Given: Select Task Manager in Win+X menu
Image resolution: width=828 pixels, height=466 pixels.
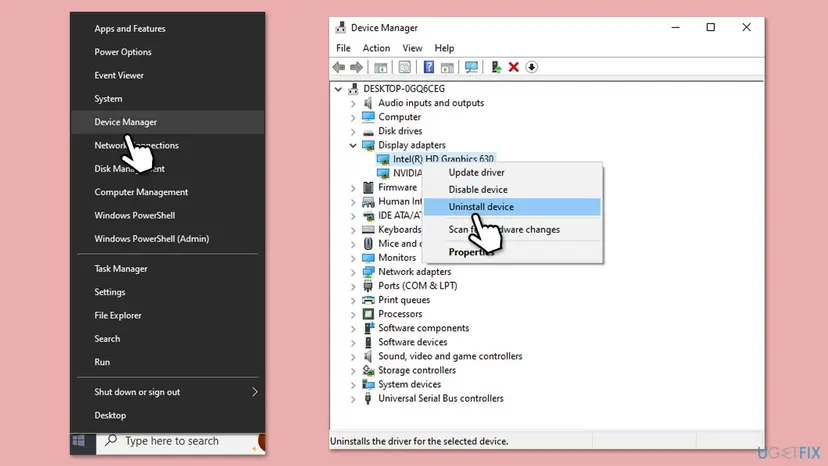Looking at the screenshot, I should click(168, 268).
